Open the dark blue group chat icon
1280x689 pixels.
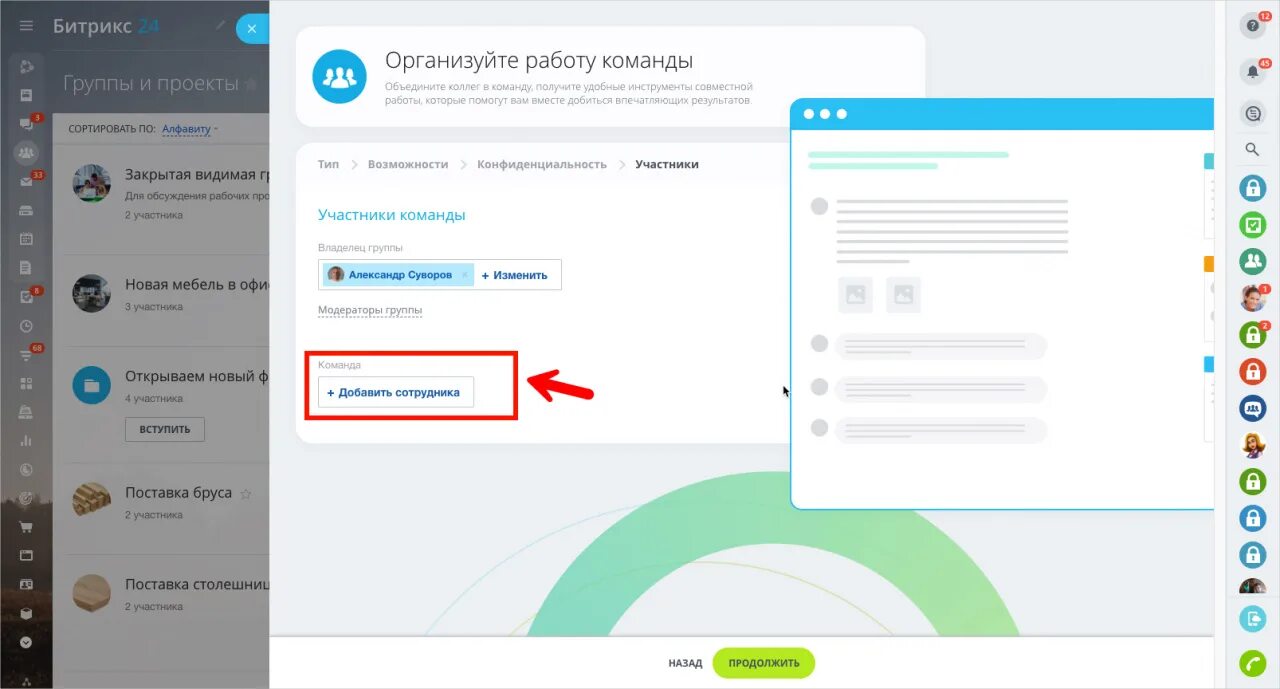[x=1253, y=408]
